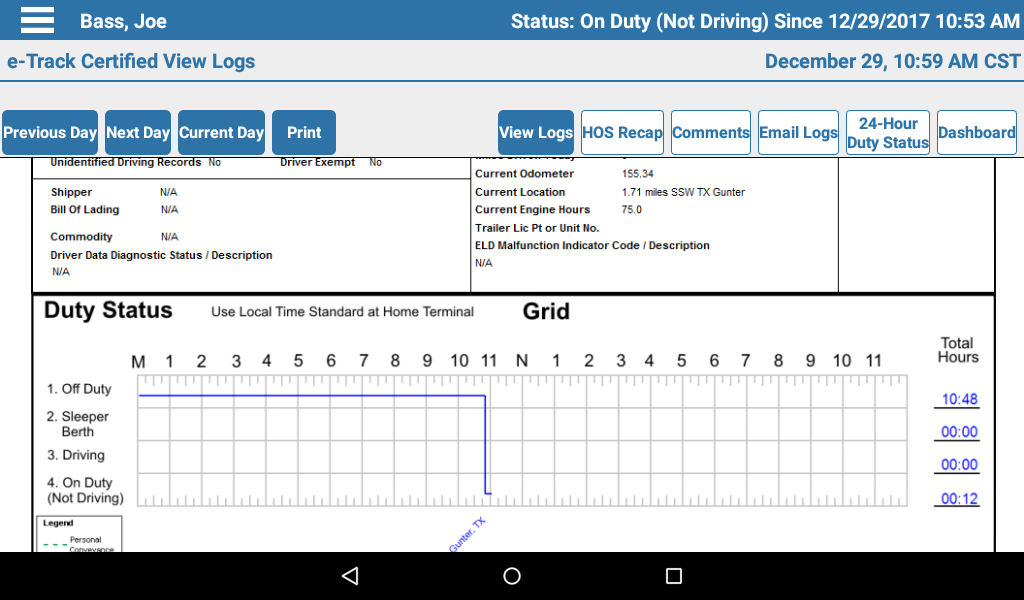Open the Comments tab
1024x600 pixels.
coord(711,133)
